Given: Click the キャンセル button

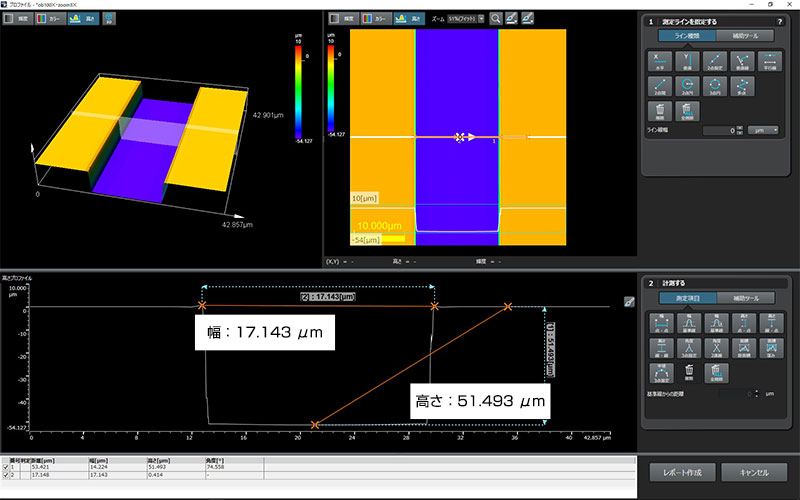Looking at the screenshot, I should [754, 473].
